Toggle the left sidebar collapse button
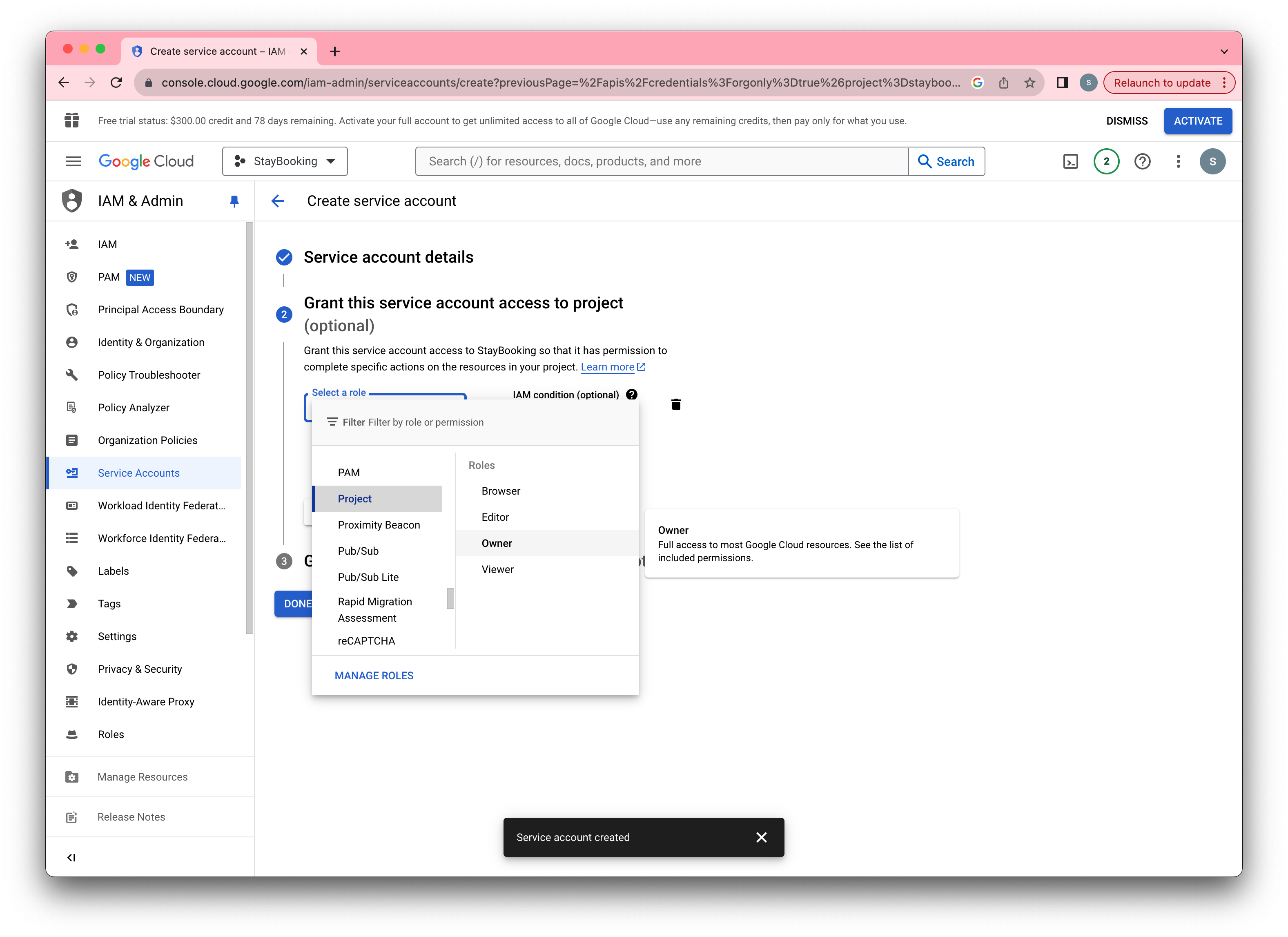This screenshot has width=1288, height=937. point(72,857)
